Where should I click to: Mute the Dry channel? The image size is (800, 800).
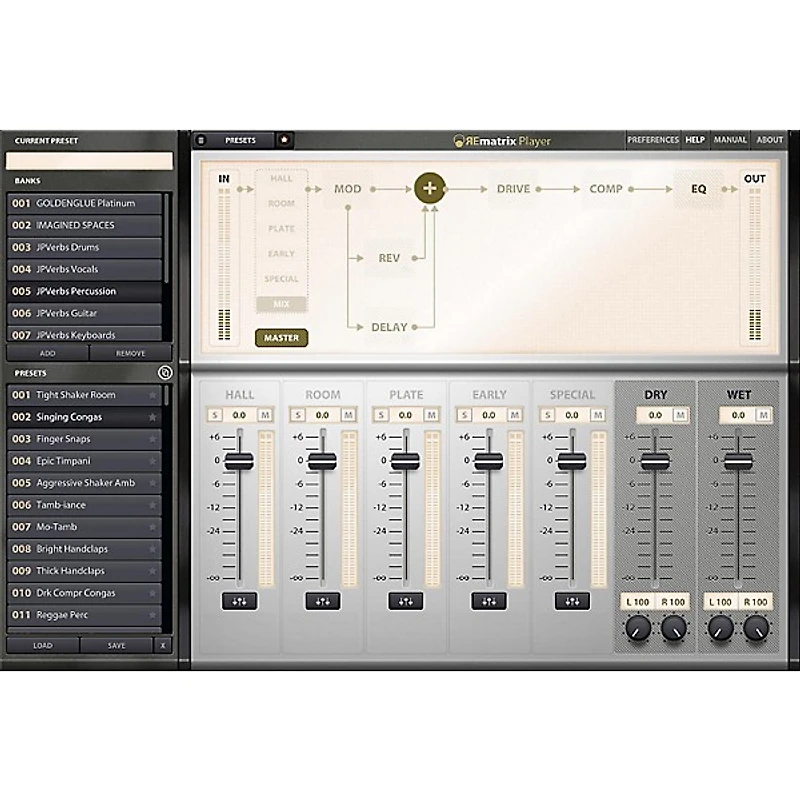680,414
